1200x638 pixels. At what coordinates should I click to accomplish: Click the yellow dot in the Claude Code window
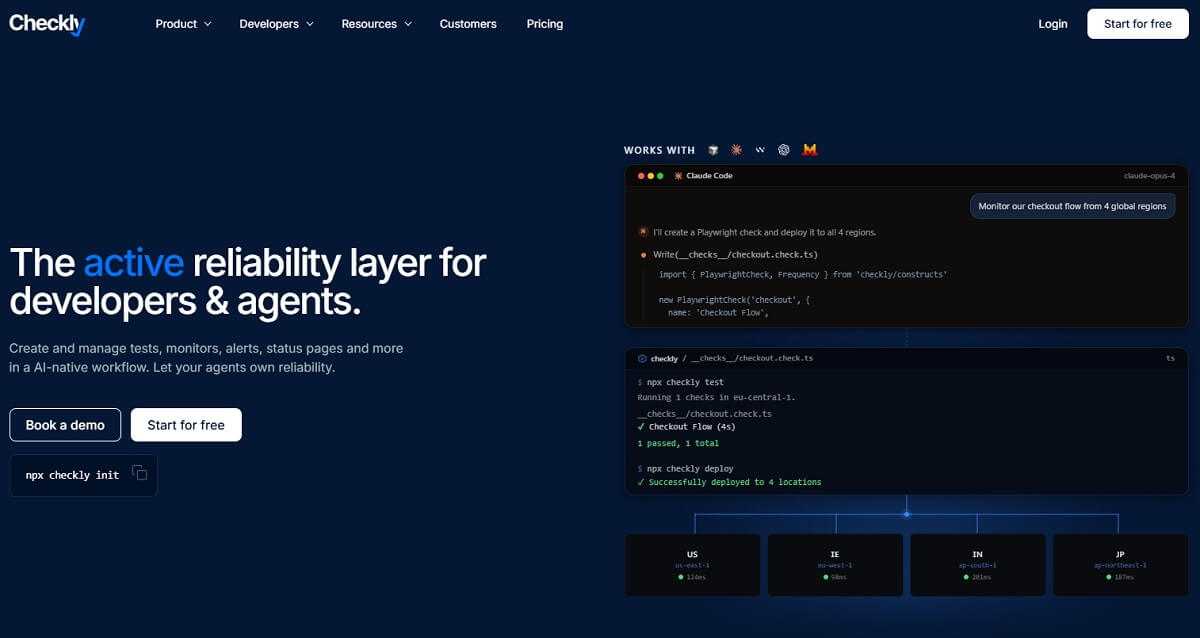(651, 176)
